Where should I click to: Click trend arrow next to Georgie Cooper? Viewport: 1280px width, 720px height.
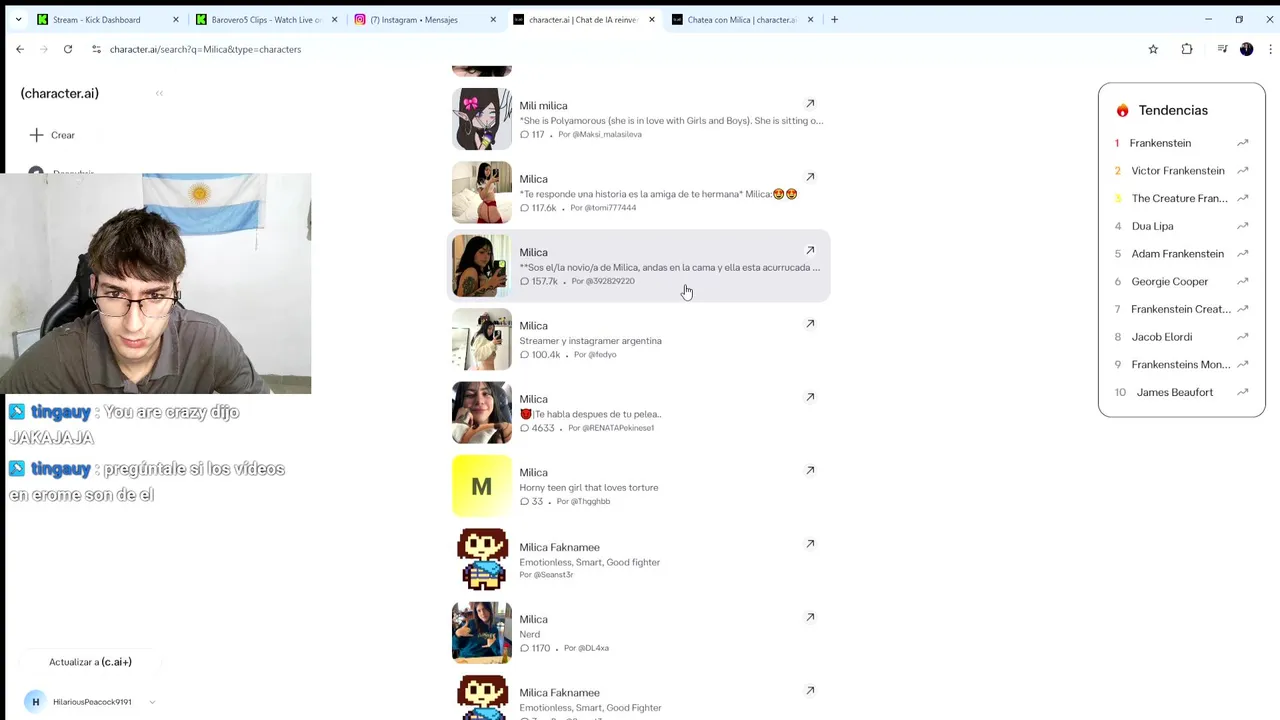(1242, 282)
